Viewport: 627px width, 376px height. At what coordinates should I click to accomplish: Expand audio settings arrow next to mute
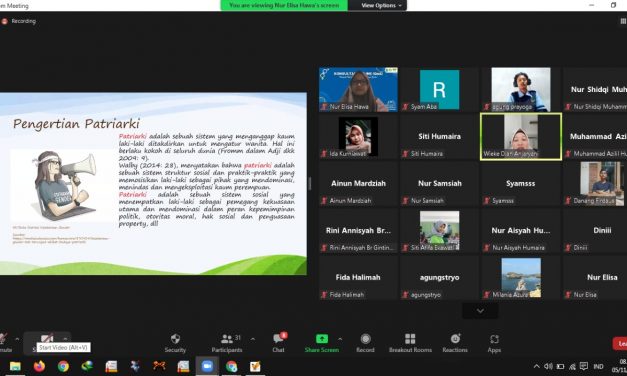pyautogui.click(x=17, y=339)
